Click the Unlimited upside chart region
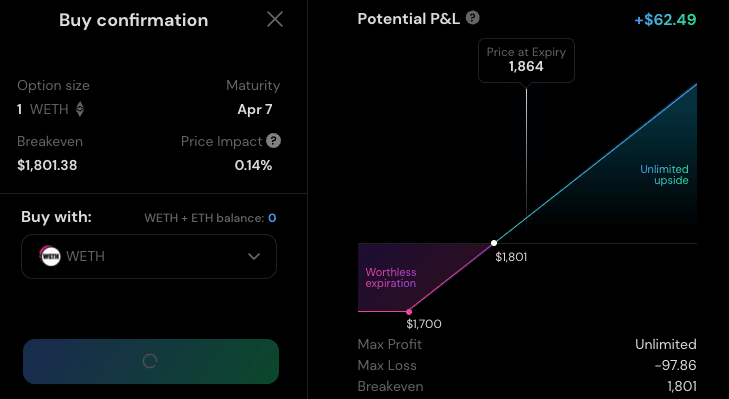729x399 pixels. pyautogui.click(x=664, y=175)
